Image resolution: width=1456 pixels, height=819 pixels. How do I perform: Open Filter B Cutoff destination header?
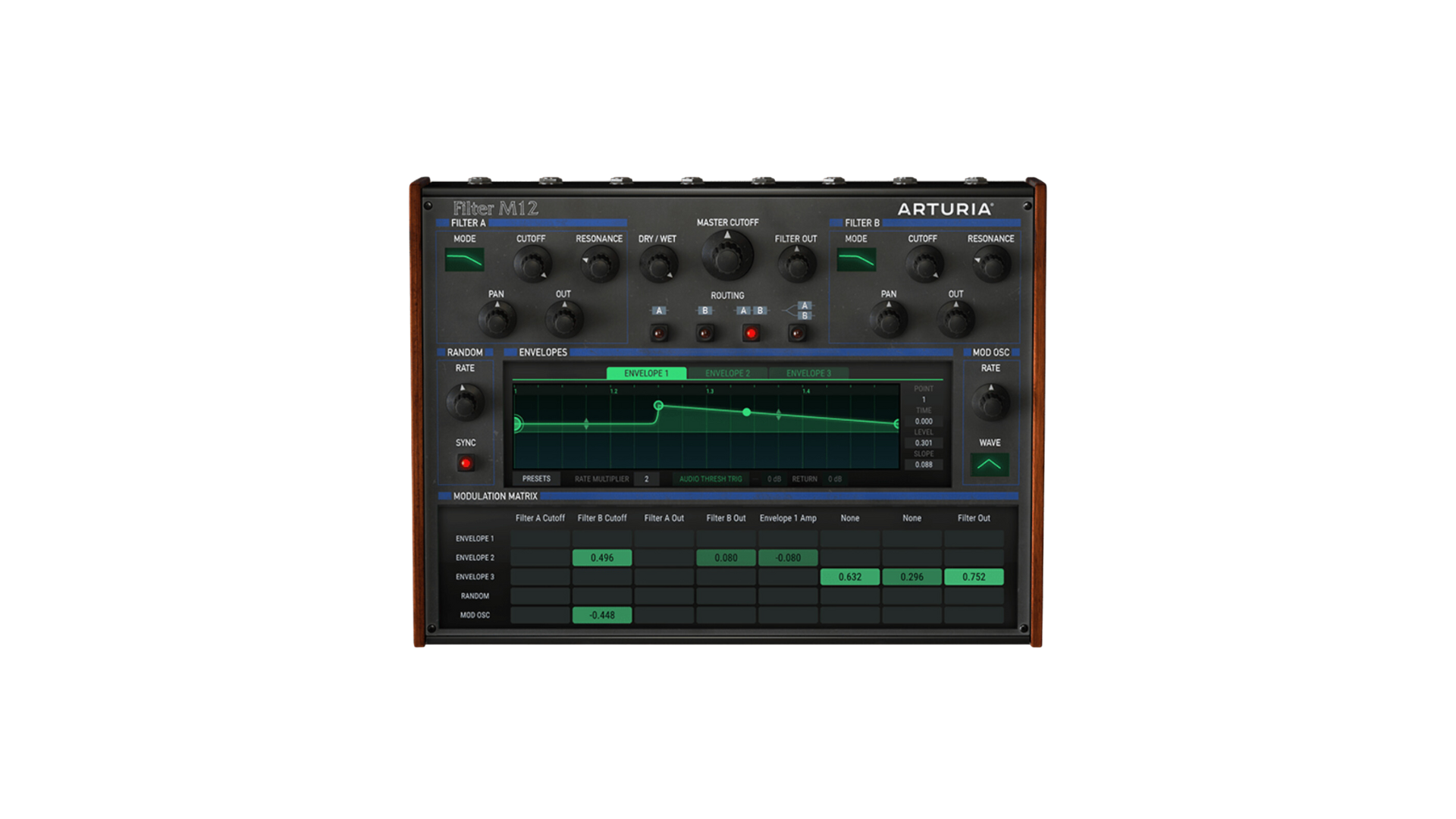tap(602, 518)
